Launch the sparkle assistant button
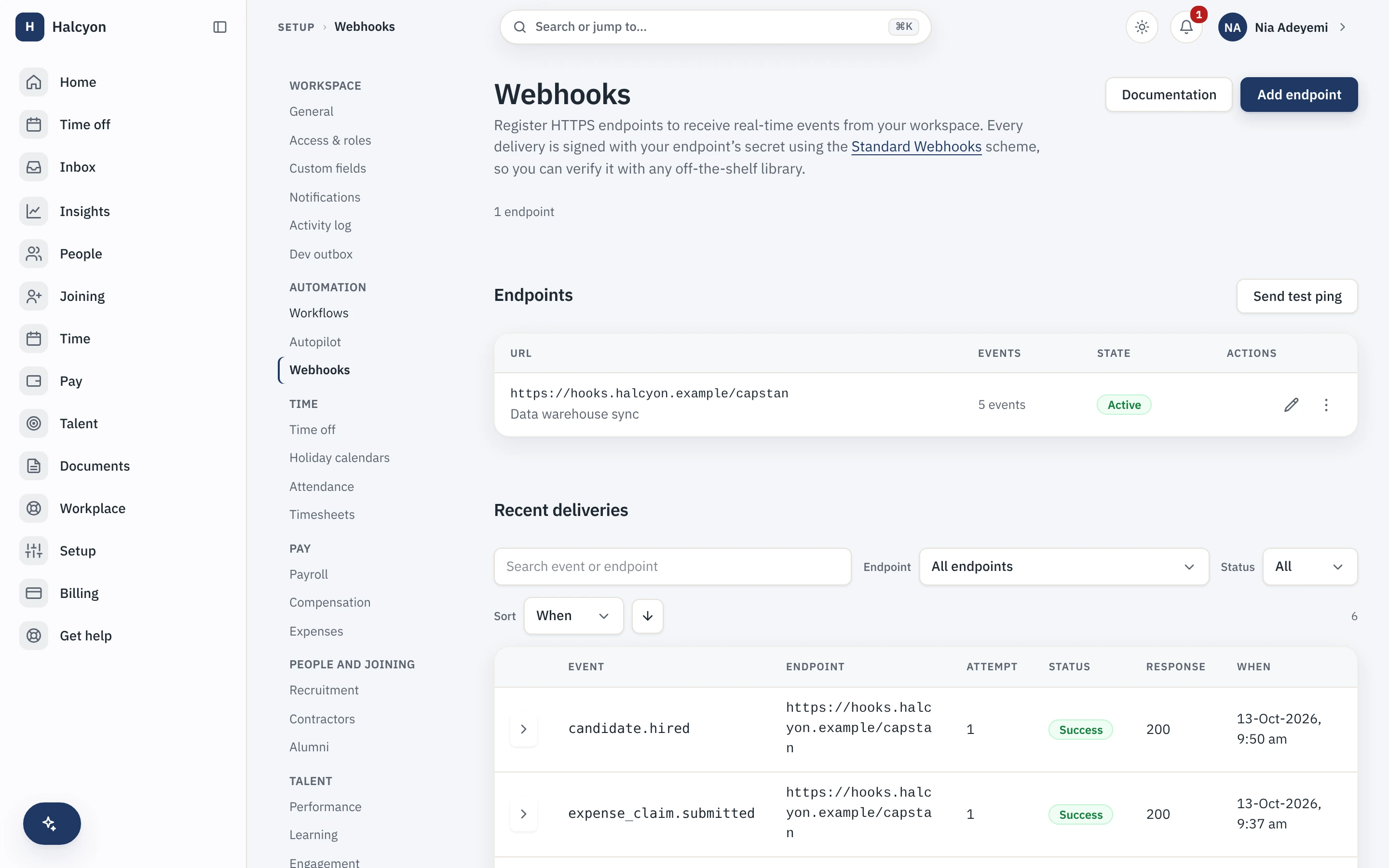This screenshot has height=868, width=1389. [52, 823]
